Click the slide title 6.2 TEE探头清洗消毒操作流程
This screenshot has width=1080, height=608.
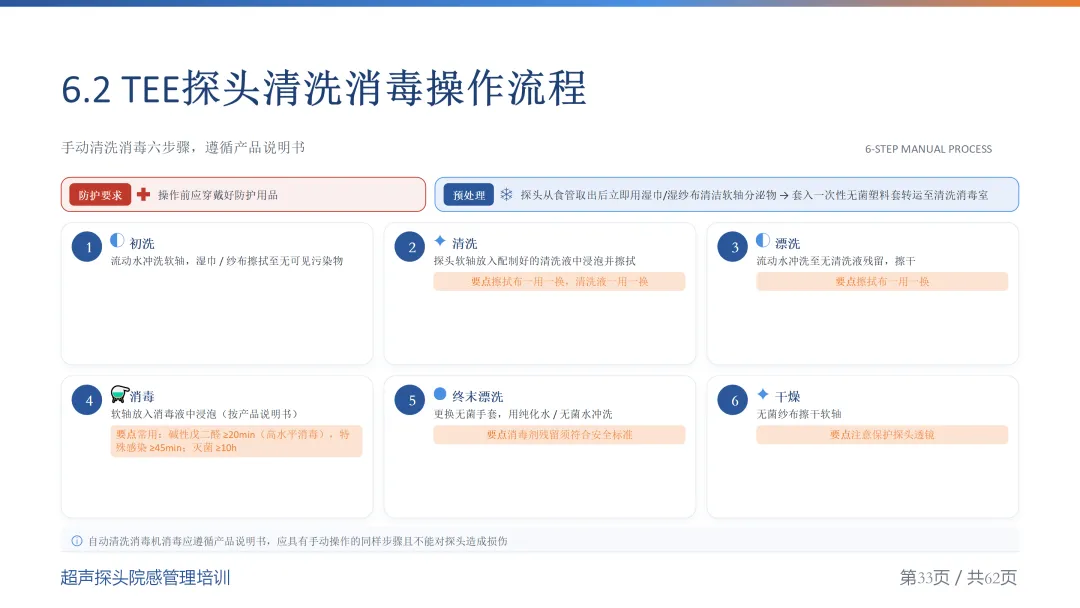pos(324,89)
